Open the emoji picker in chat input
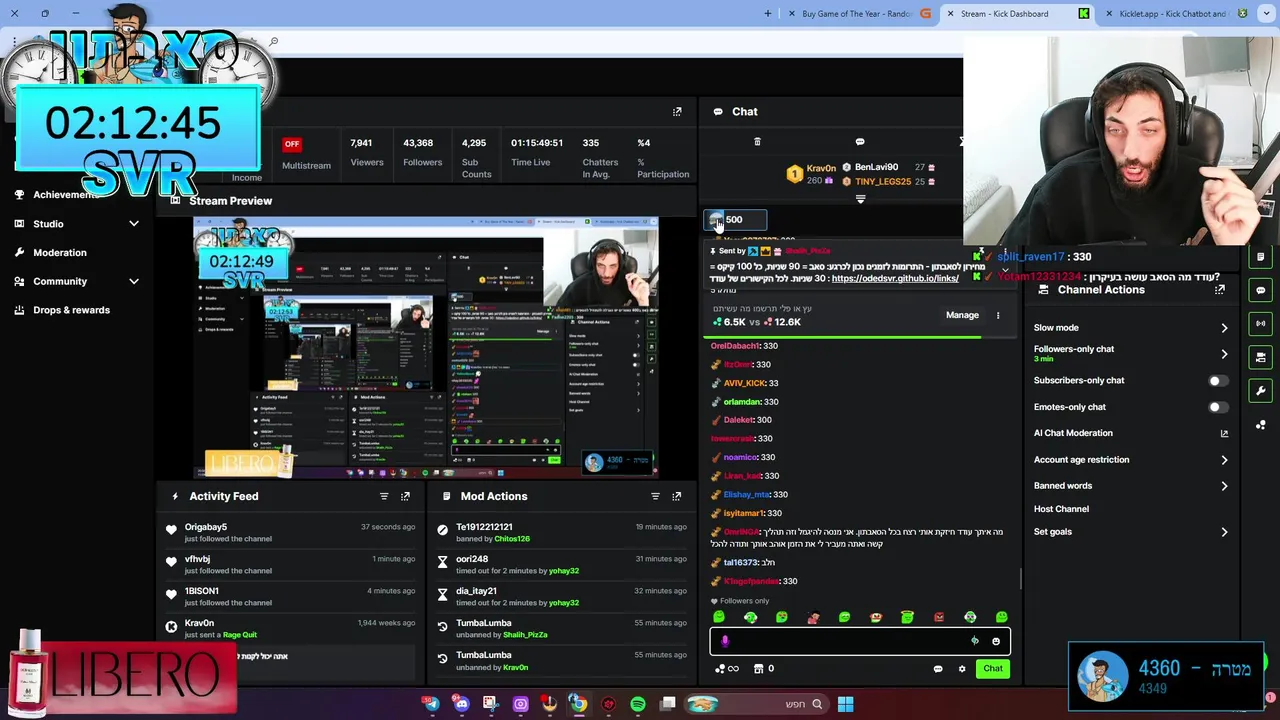This screenshot has height=720, width=1280. (996, 641)
